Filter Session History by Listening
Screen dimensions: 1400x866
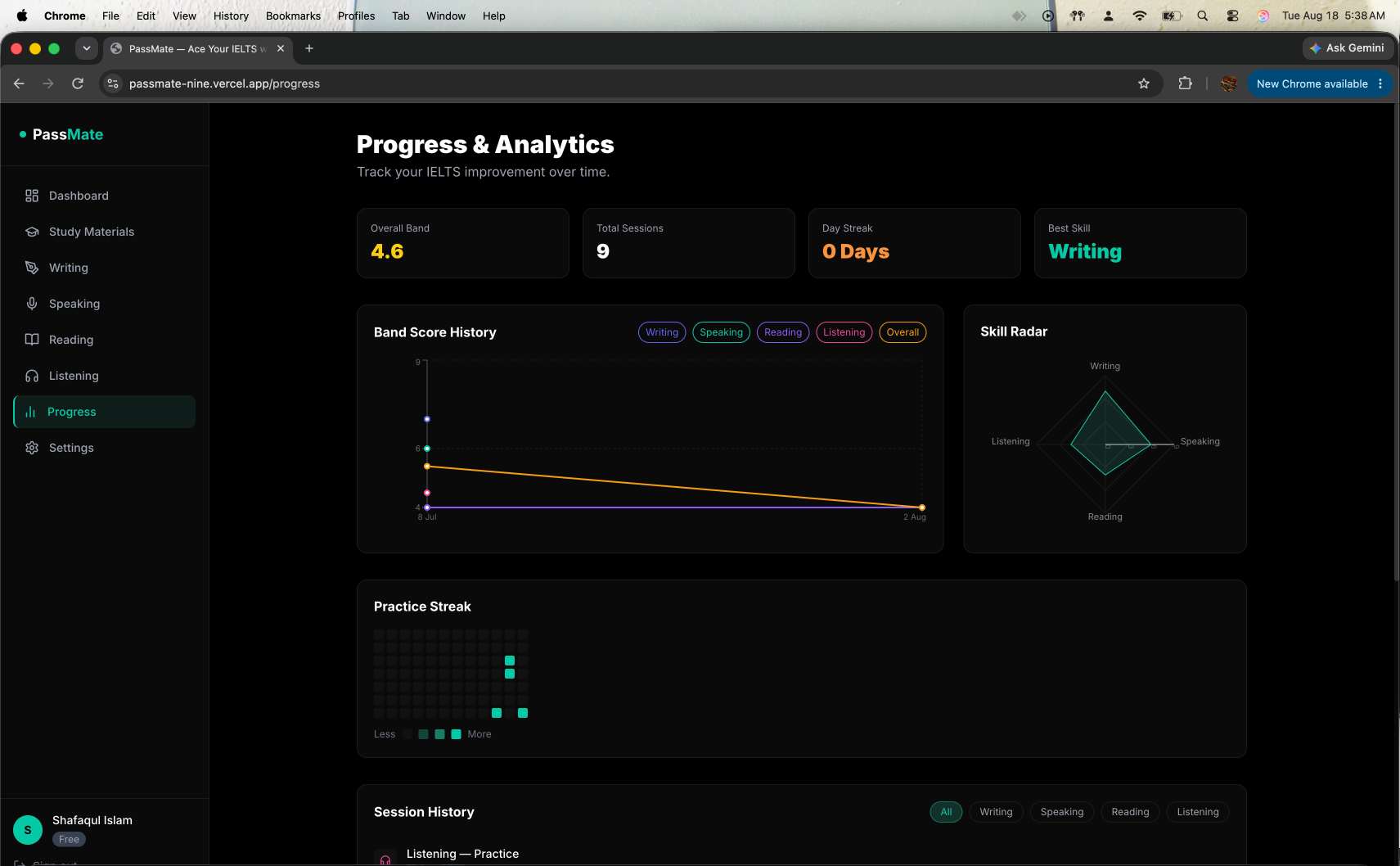click(x=1197, y=812)
